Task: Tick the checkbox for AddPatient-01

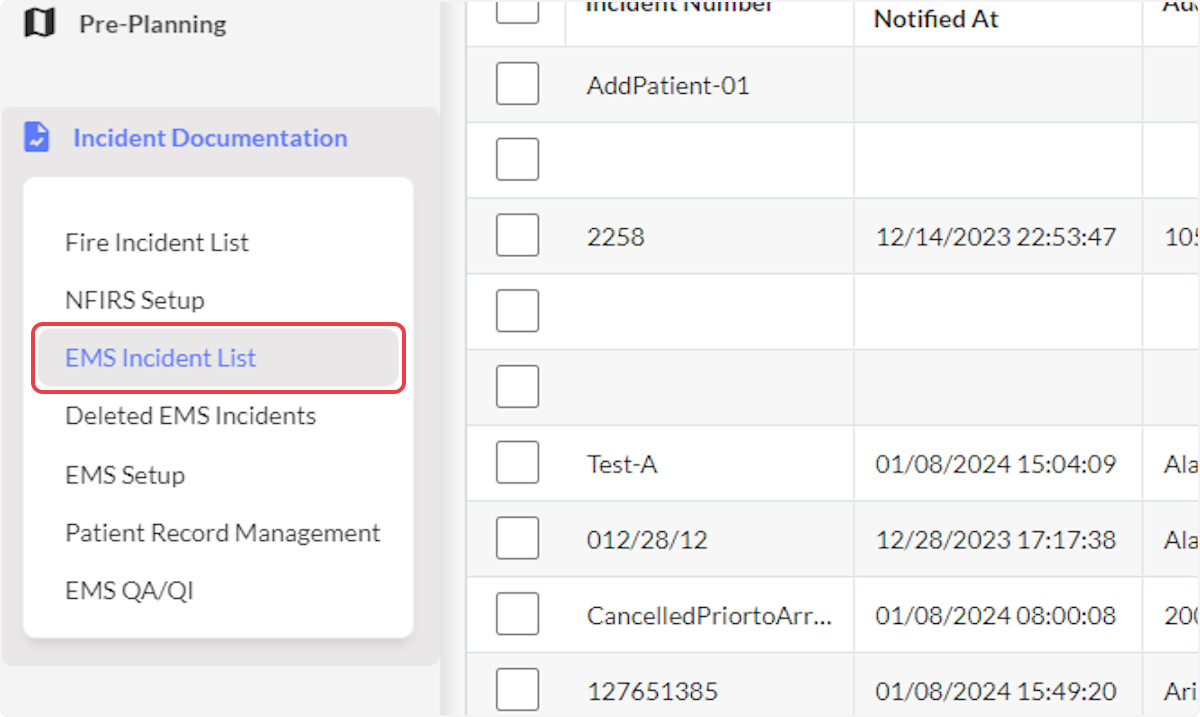Action: [x=517, y=84]
